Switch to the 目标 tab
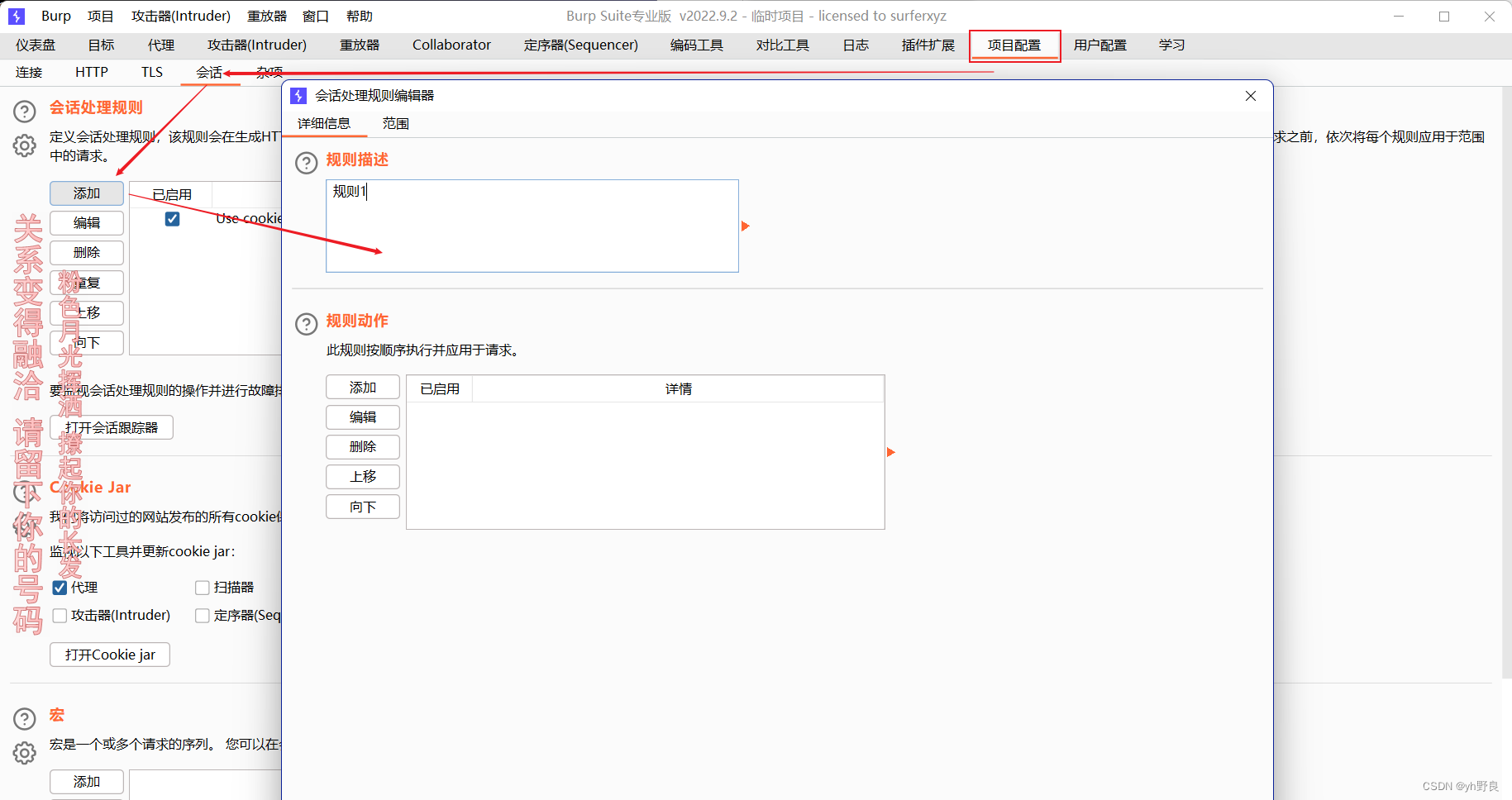 point(102,45)
